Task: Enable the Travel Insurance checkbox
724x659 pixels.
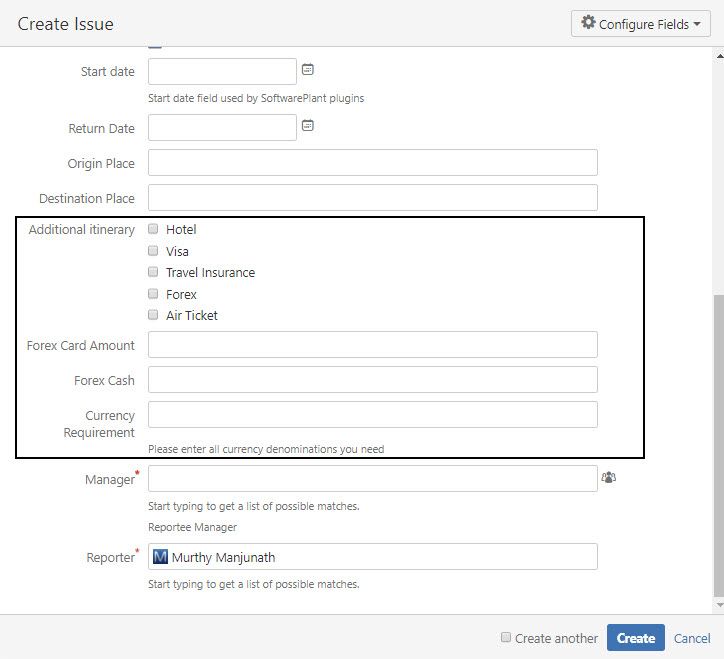Action: 153,272
